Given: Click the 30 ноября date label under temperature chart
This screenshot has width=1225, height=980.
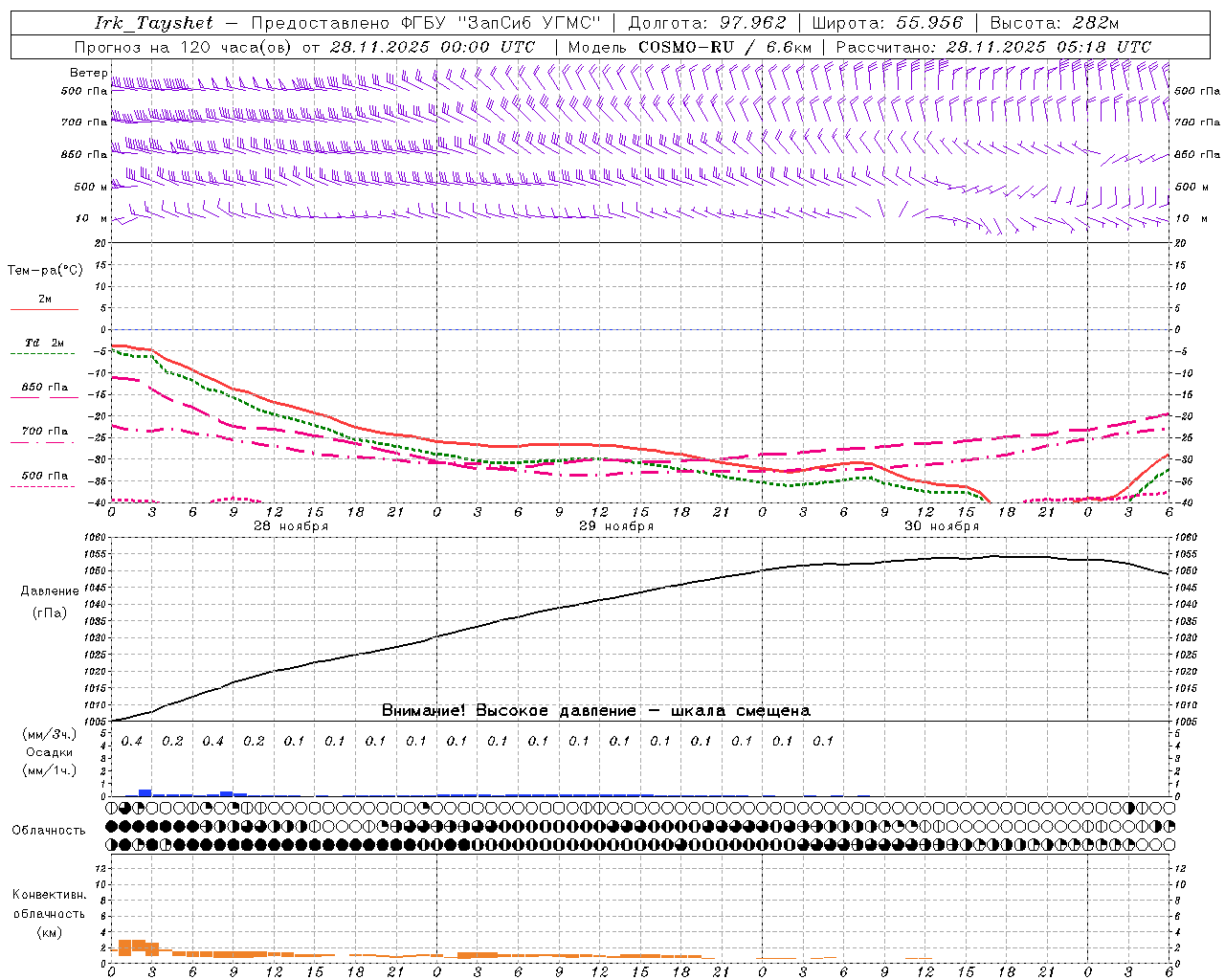Looking at the screenshot, I should pos(942,526).
